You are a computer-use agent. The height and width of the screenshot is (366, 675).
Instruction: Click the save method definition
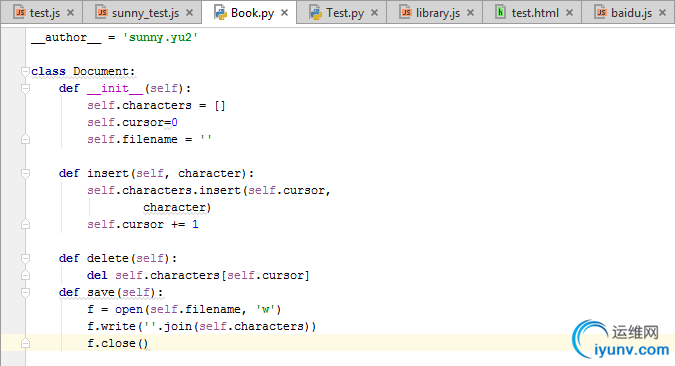[111, 292]
